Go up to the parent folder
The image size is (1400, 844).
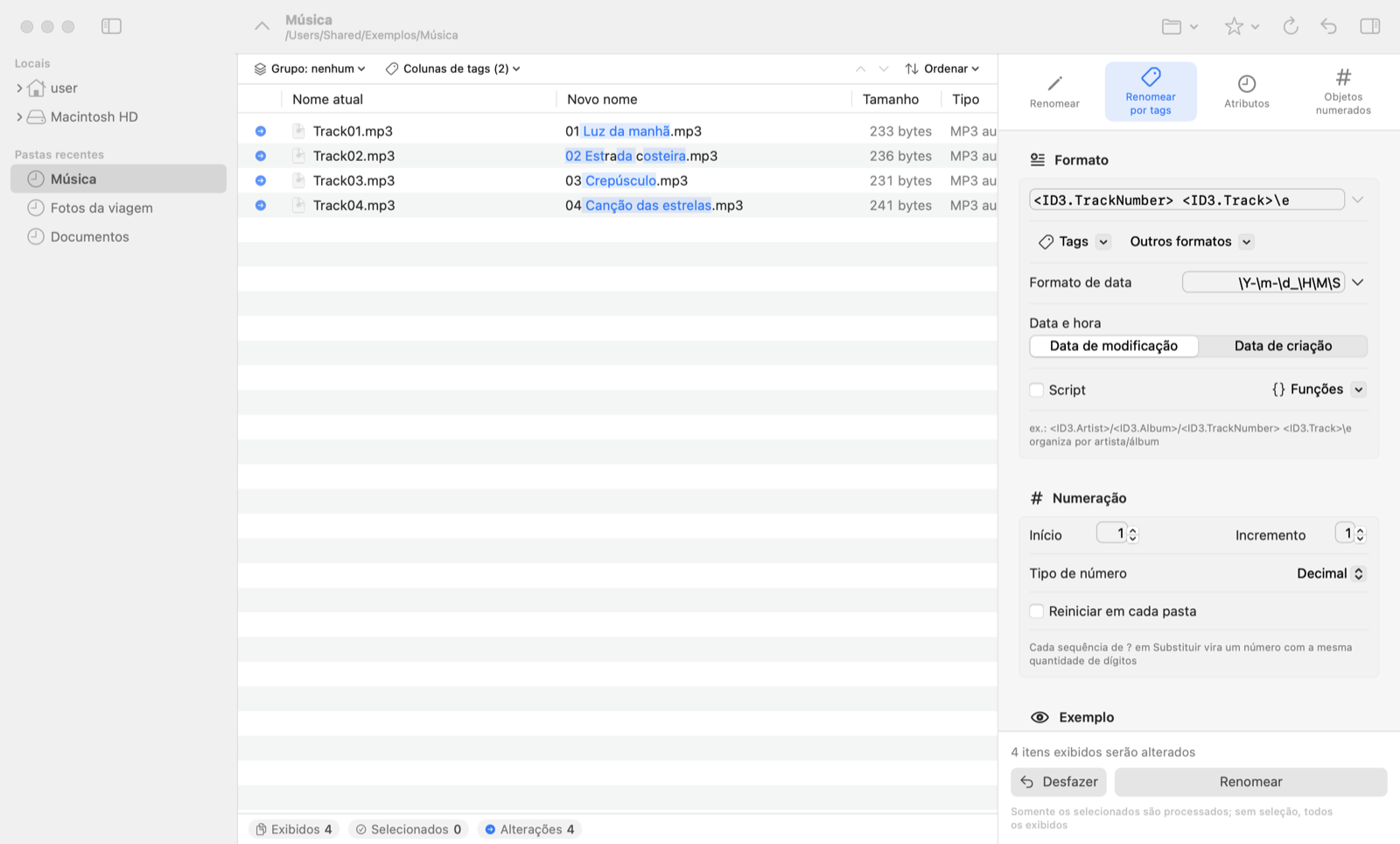click(262, 26)
